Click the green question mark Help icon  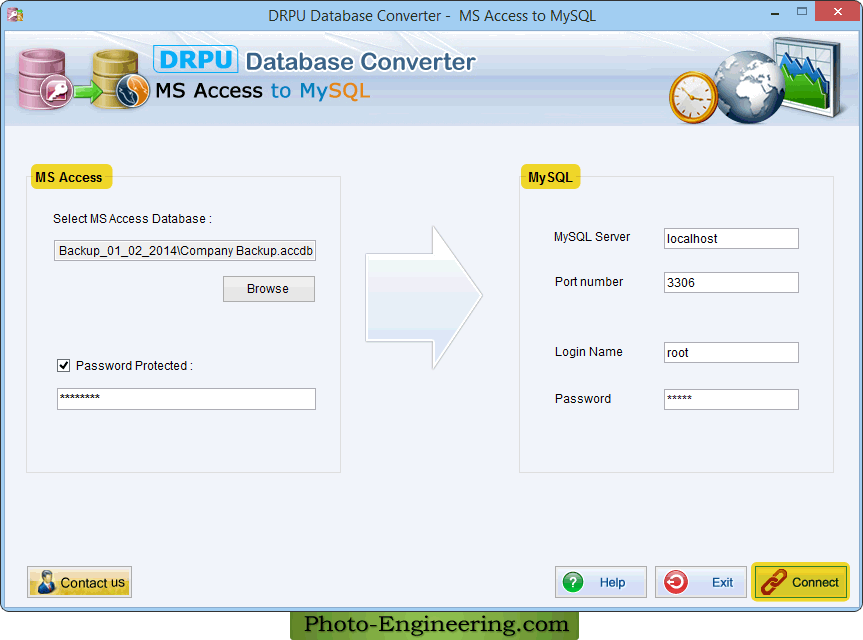pos(573,582)
